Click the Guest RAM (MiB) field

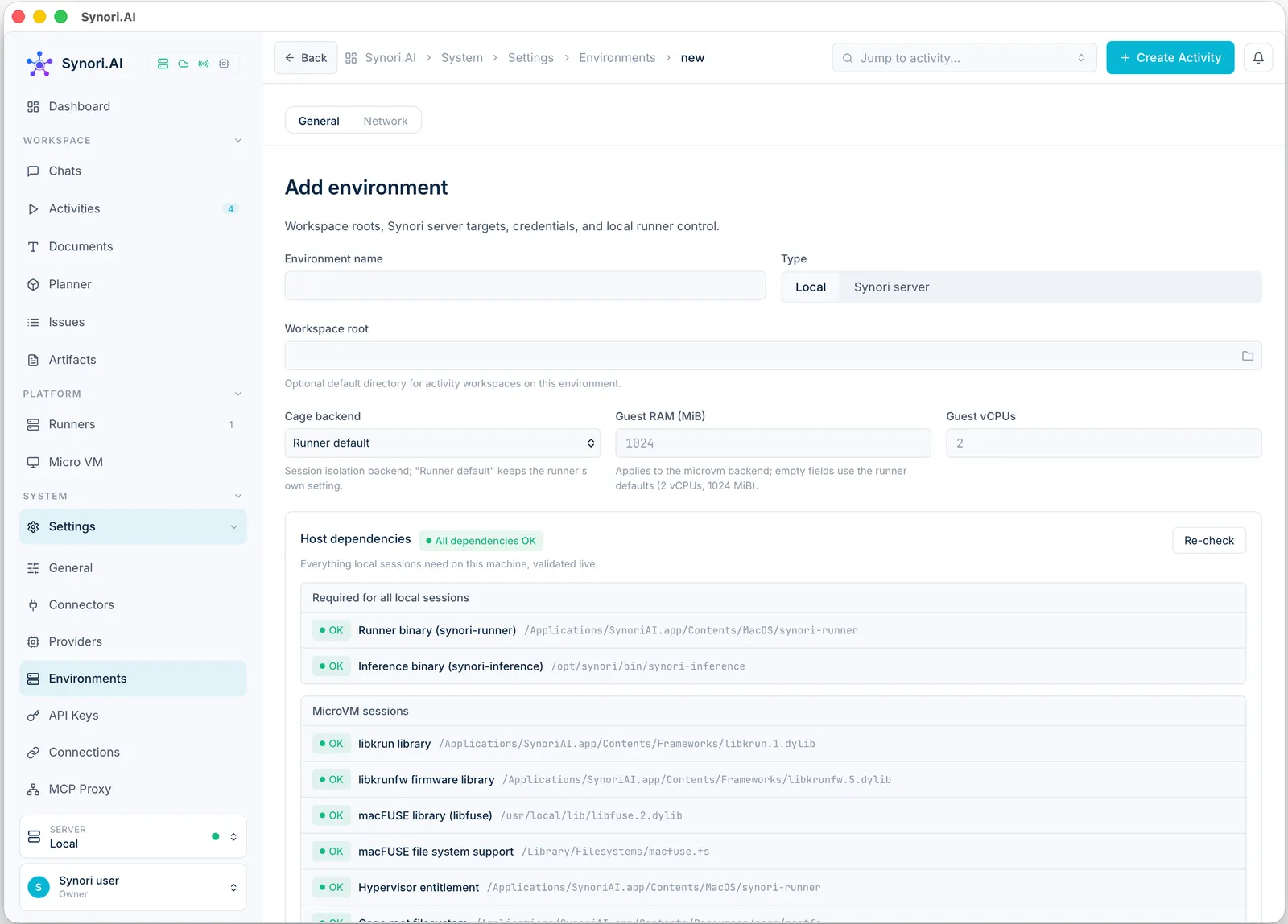coord(774,443)
